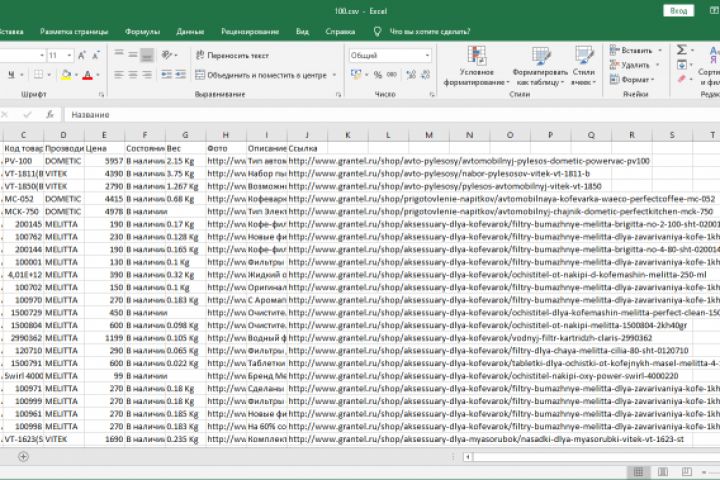Apply underline formatting

(11, 74)
